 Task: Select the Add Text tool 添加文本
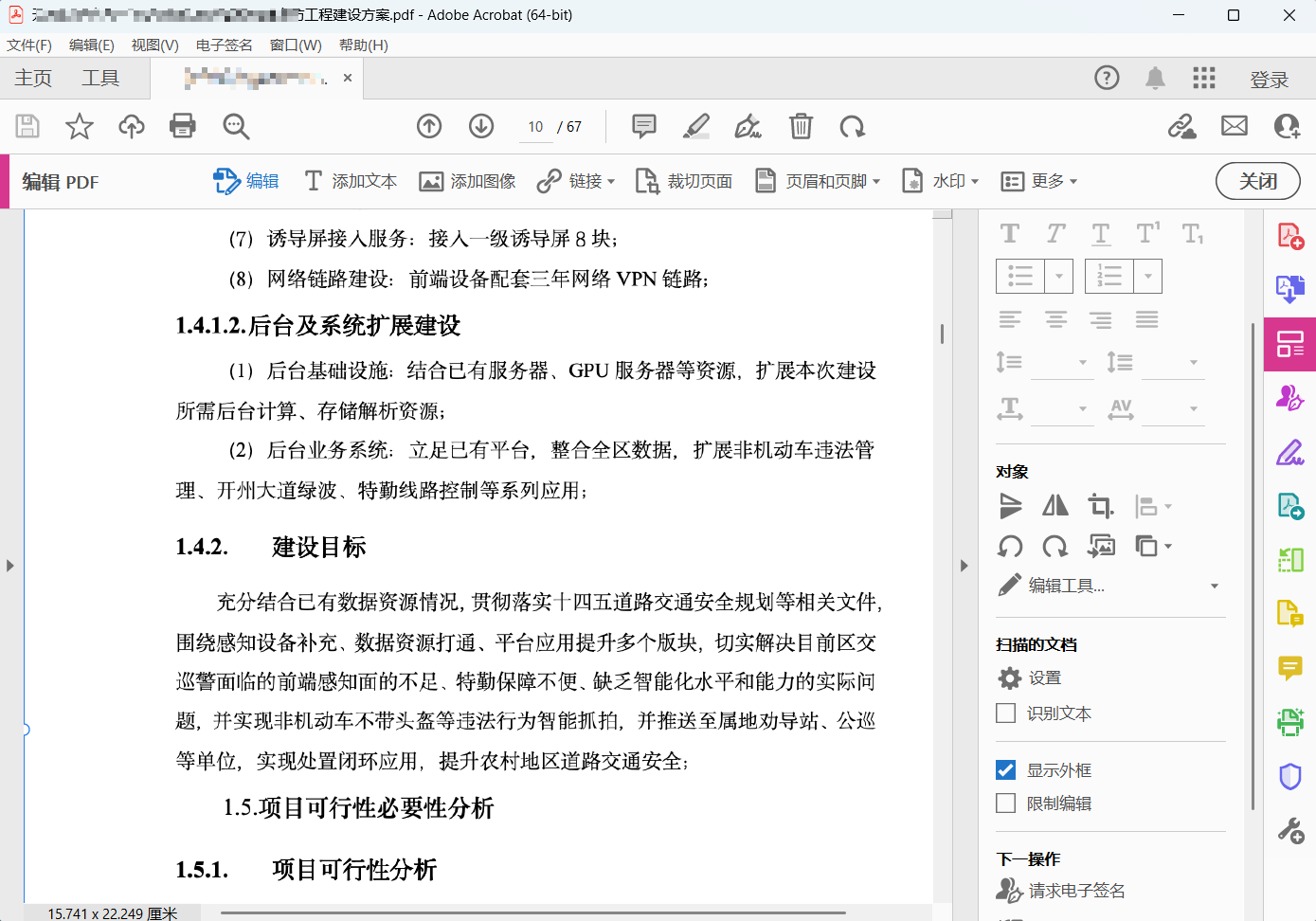point(350,180)
